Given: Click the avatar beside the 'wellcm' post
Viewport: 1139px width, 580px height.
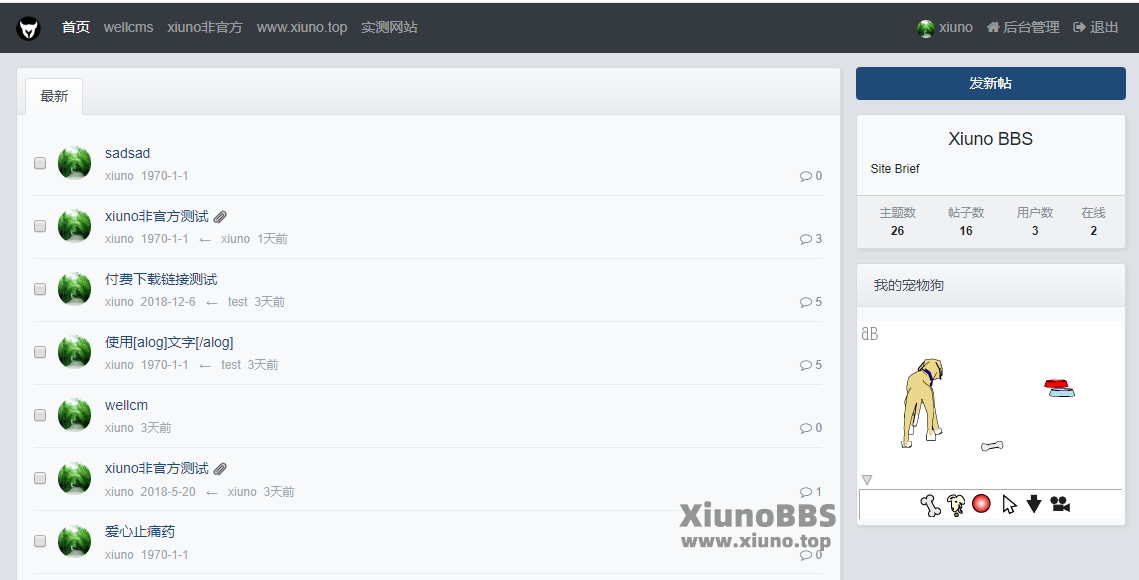Looking at the screenshot, I should (74, 415).
